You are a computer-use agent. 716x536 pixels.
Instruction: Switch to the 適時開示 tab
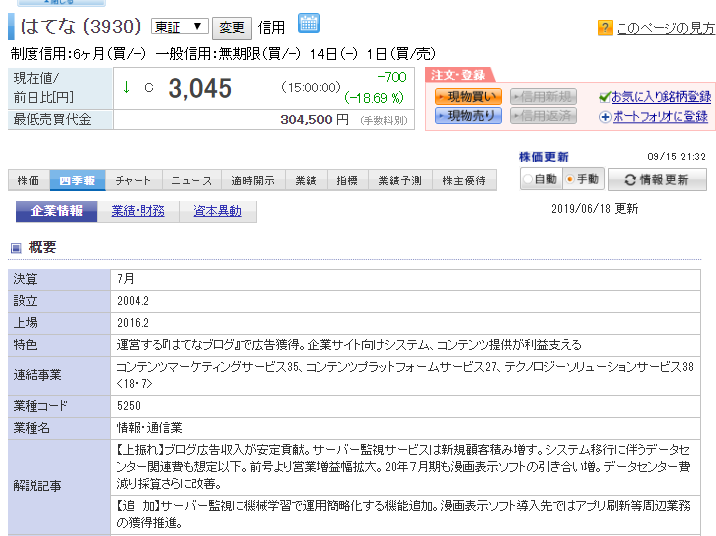[253, 180]
